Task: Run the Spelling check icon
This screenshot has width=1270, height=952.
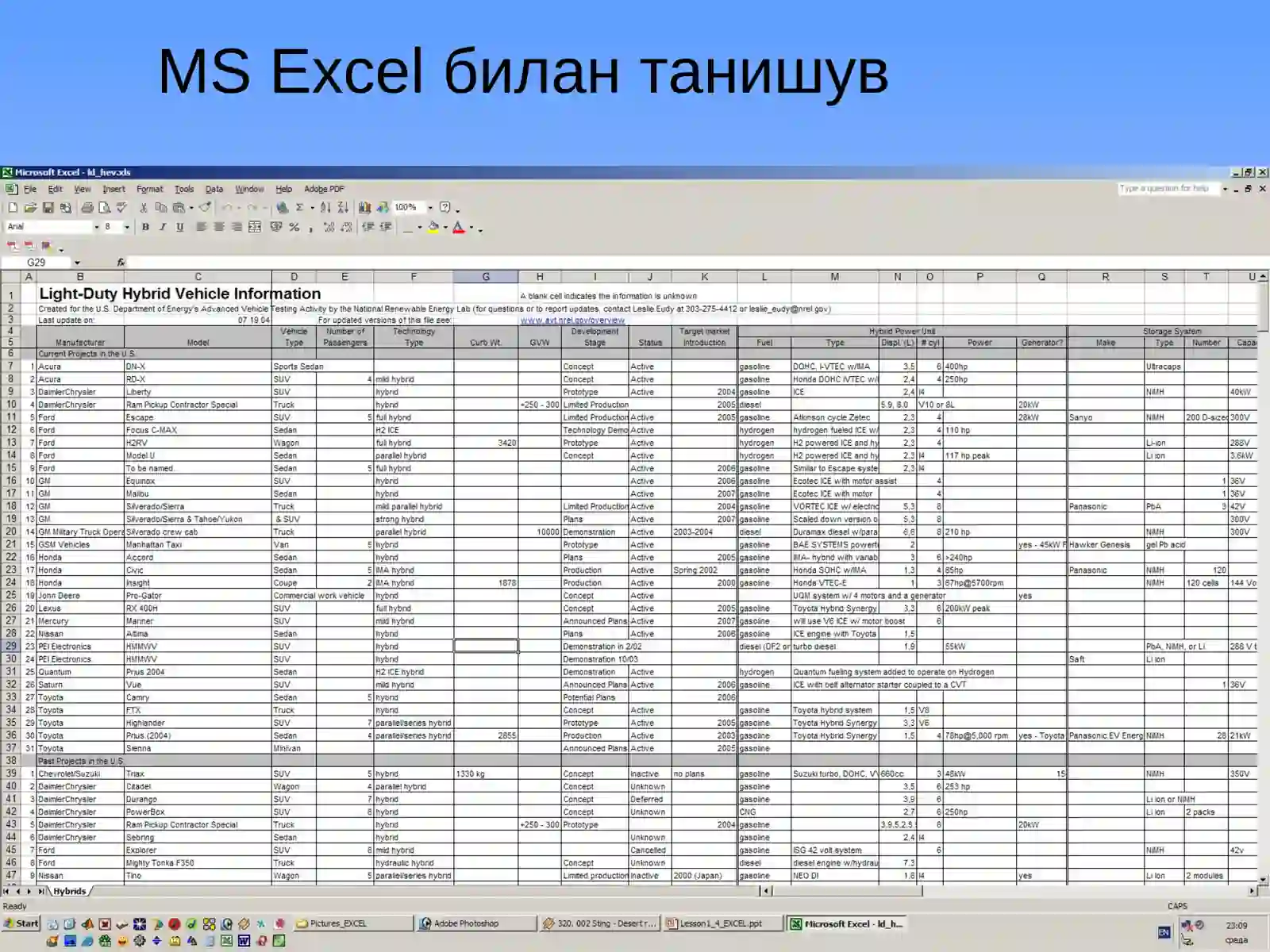Action: pos(121,208)
